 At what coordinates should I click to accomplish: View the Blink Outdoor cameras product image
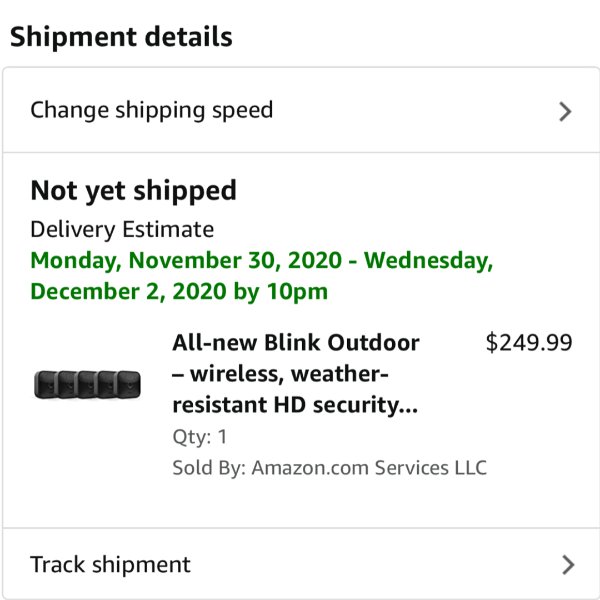click(x=87, y=384)
